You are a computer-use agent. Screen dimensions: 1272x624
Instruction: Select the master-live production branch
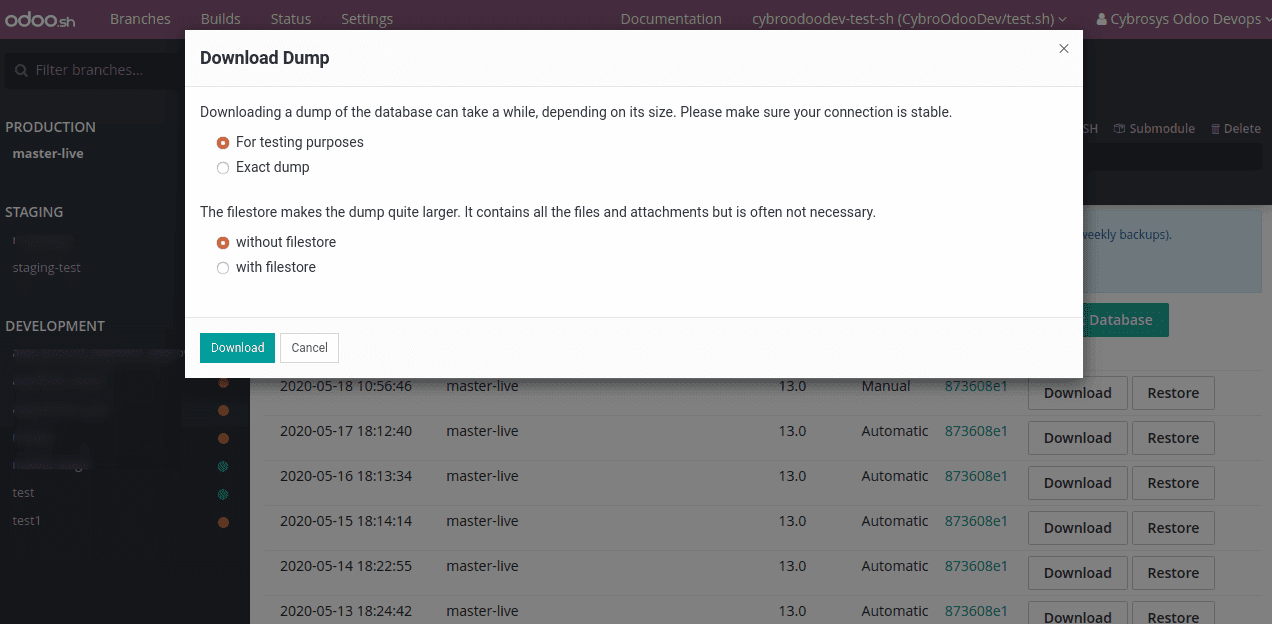pos(48,154)
